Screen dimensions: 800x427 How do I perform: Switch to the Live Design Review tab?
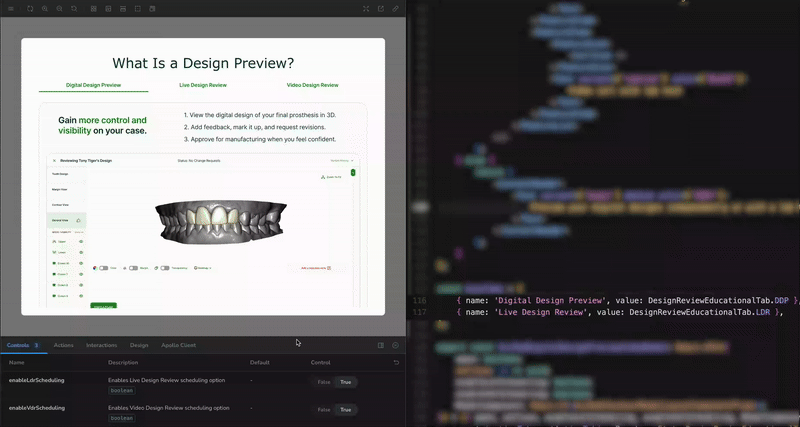click(205, 85)
